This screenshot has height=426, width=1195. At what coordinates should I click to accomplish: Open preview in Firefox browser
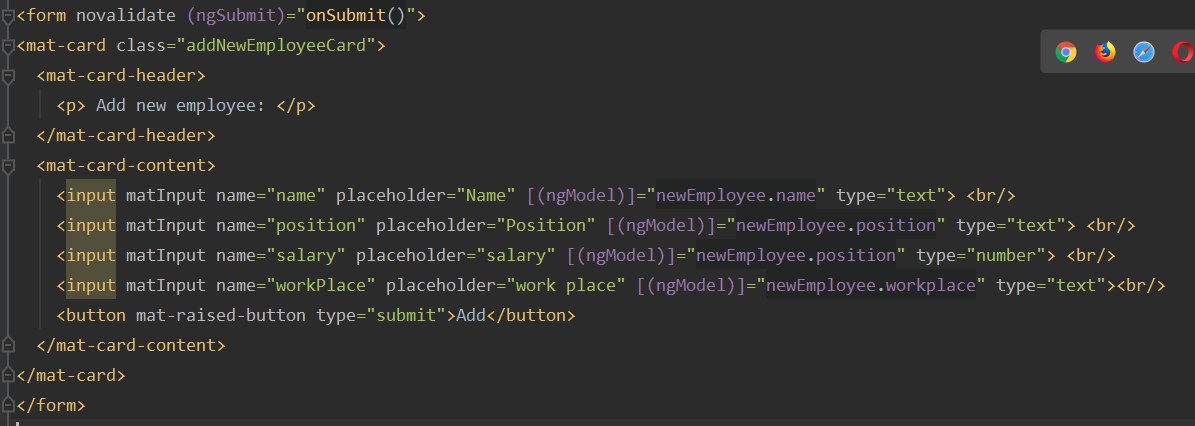point(1104,52)
